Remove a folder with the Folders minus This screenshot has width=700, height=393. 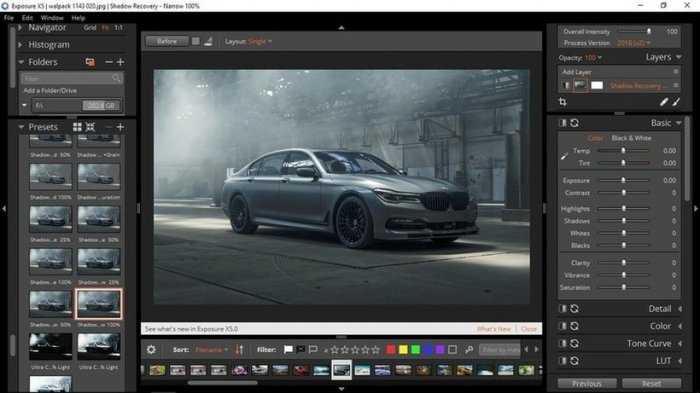pos(108,62)
